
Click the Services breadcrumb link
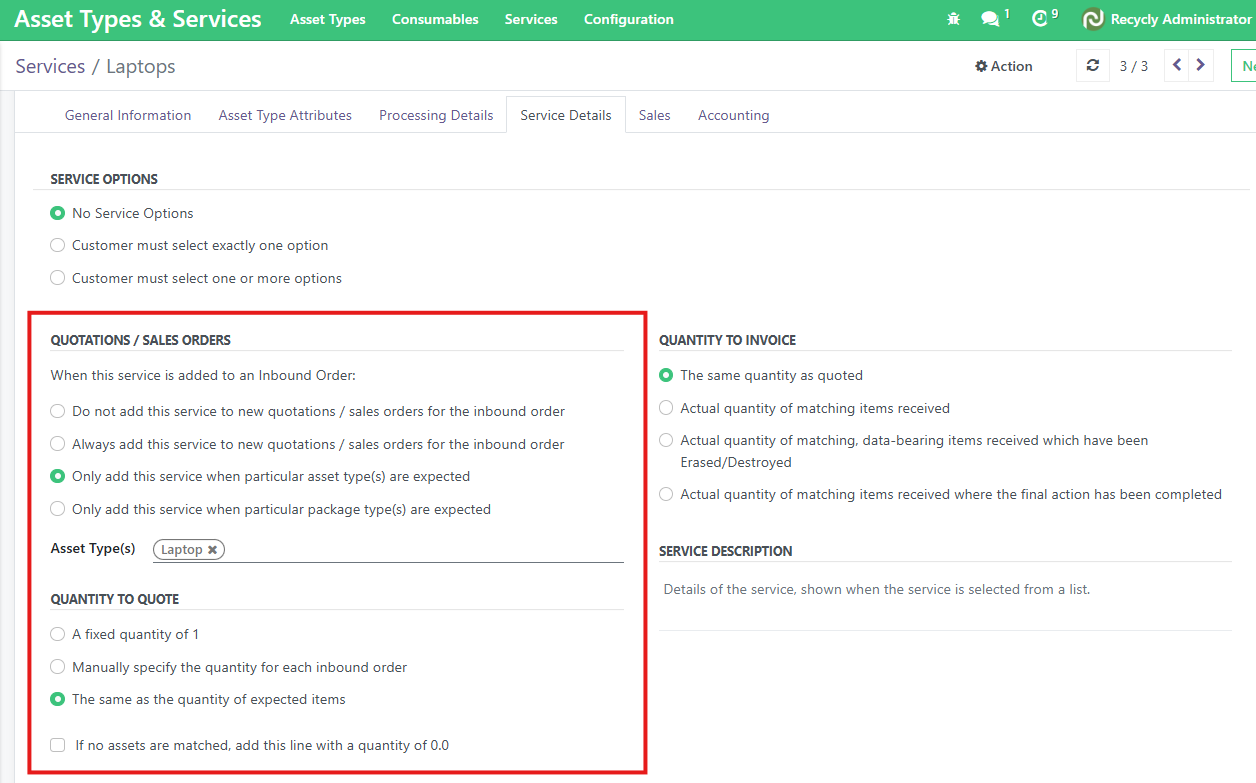click(50, 67)
